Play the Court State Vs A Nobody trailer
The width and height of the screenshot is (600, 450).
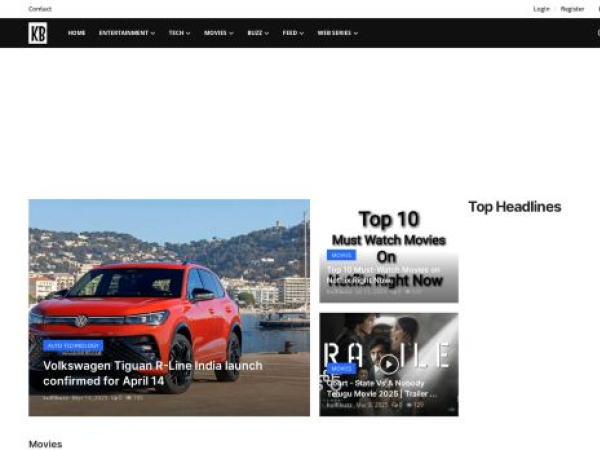pyautogui.click(x=389, y=364)
